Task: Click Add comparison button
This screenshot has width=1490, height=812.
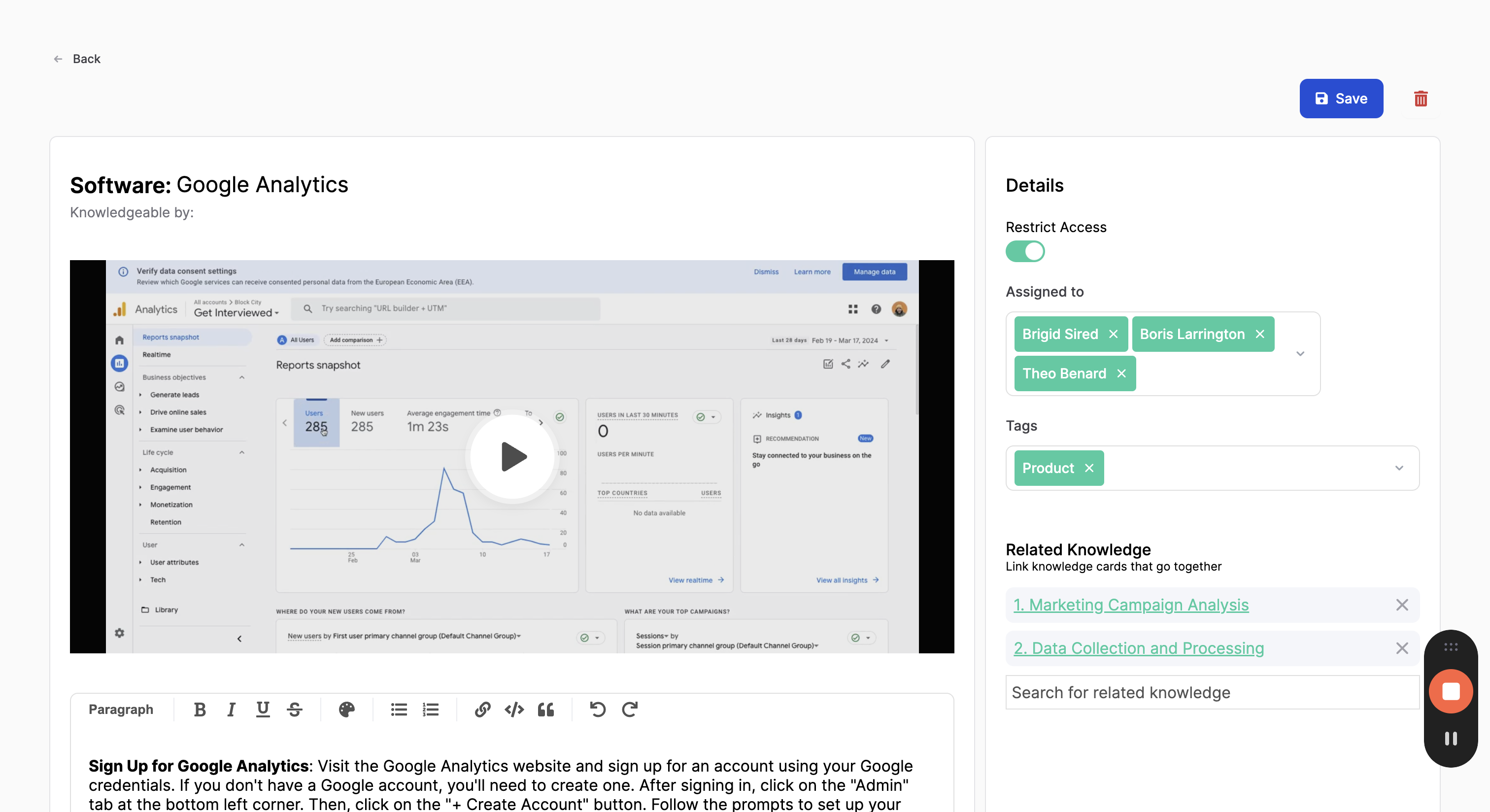Action: click(355, 340)
